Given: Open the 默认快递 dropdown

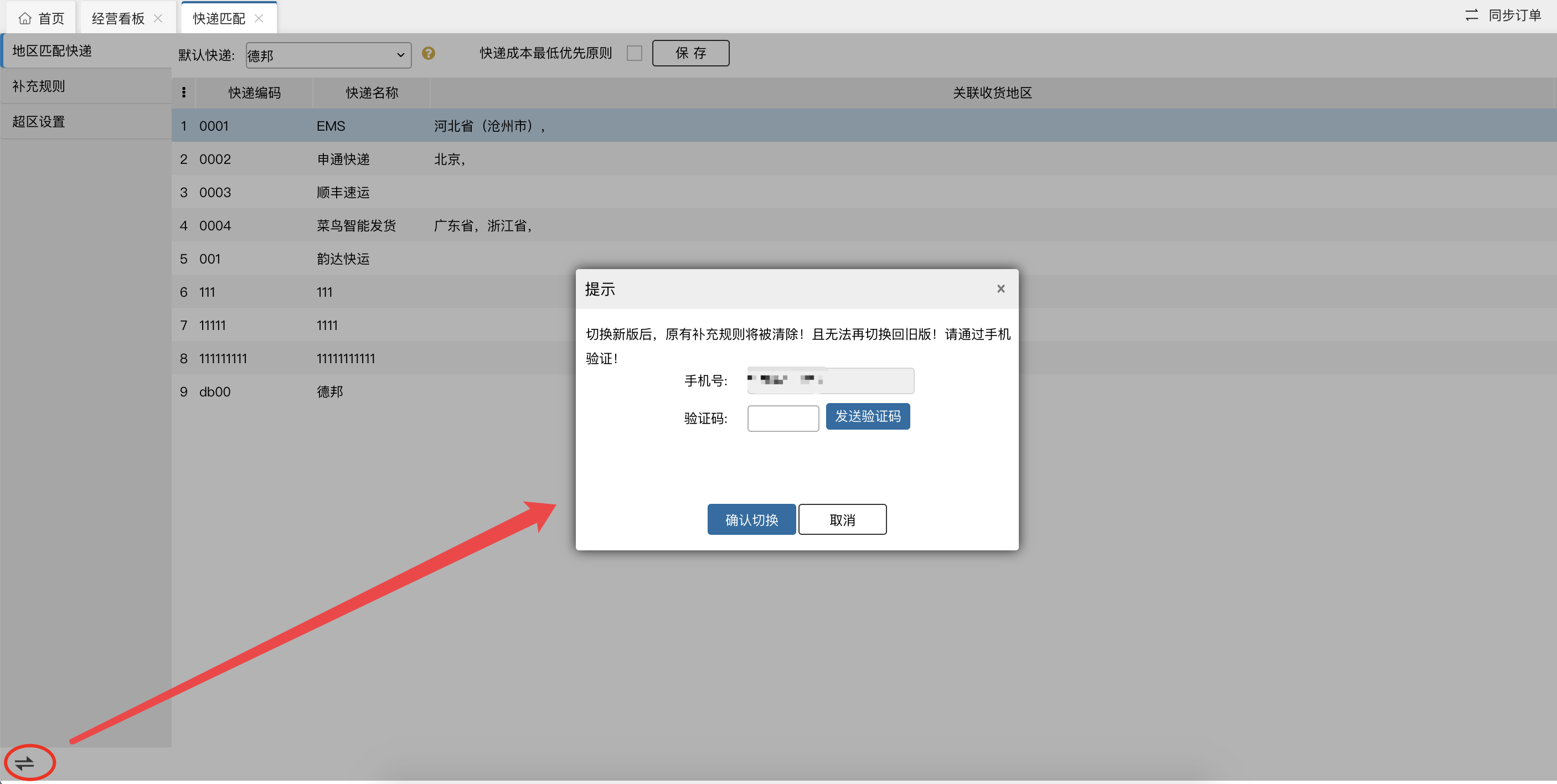Looking at the screenshot, I should (x=328, y=55).
